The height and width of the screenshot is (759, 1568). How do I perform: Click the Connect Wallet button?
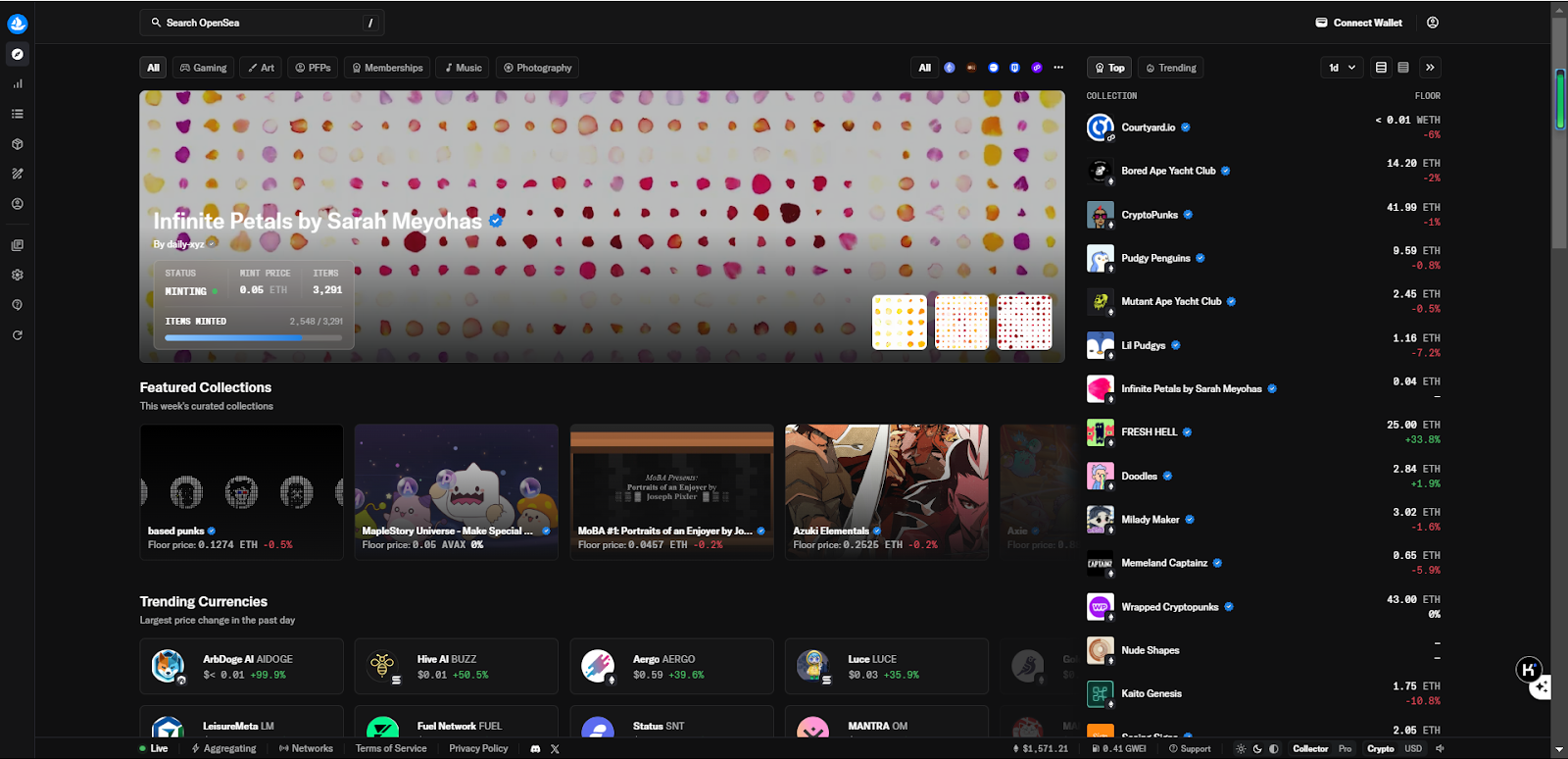point(1358,23)
